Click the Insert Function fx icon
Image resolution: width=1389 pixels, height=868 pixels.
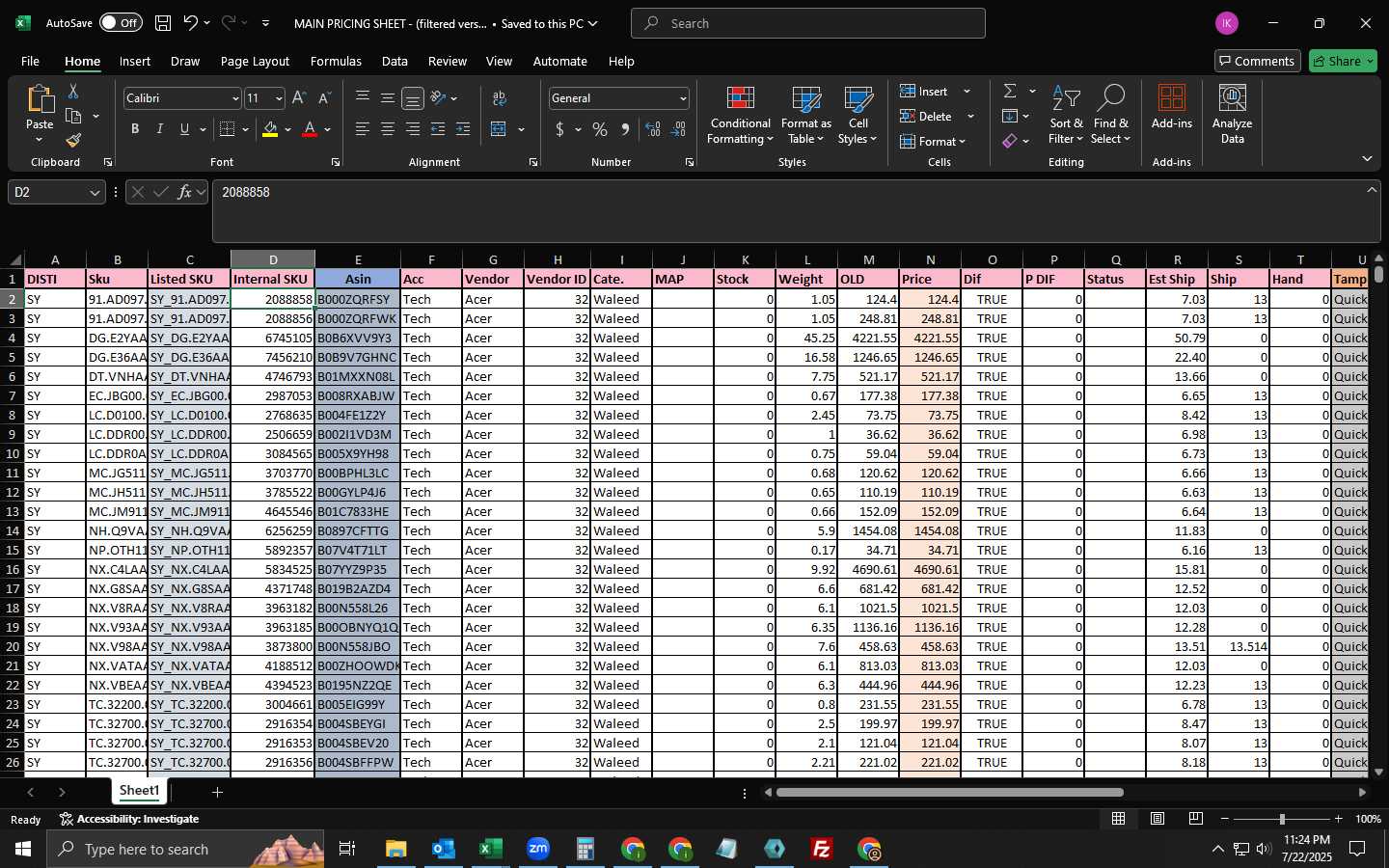184,192
